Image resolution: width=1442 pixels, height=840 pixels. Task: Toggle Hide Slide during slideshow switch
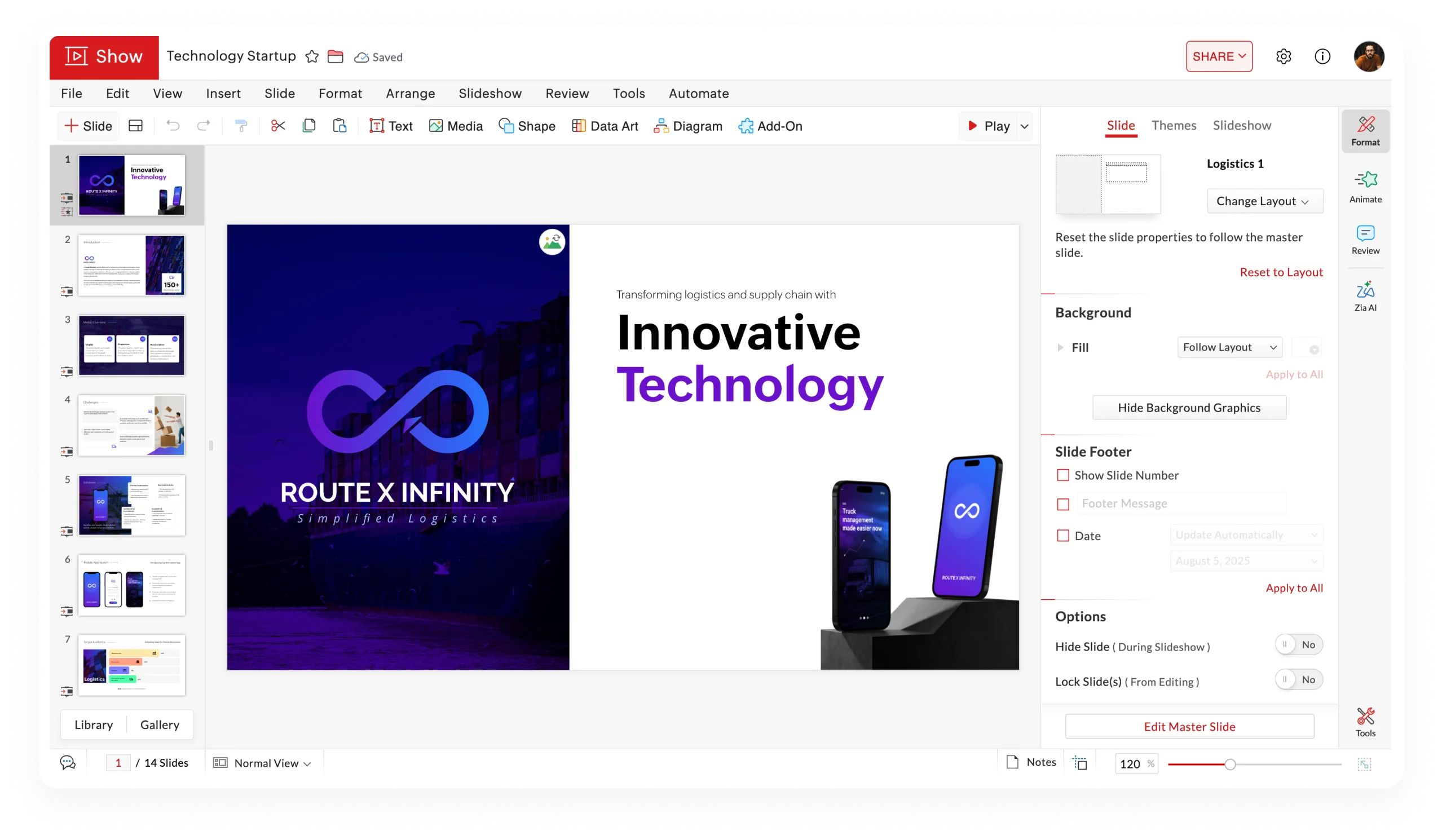click(x=1298, y=645)
